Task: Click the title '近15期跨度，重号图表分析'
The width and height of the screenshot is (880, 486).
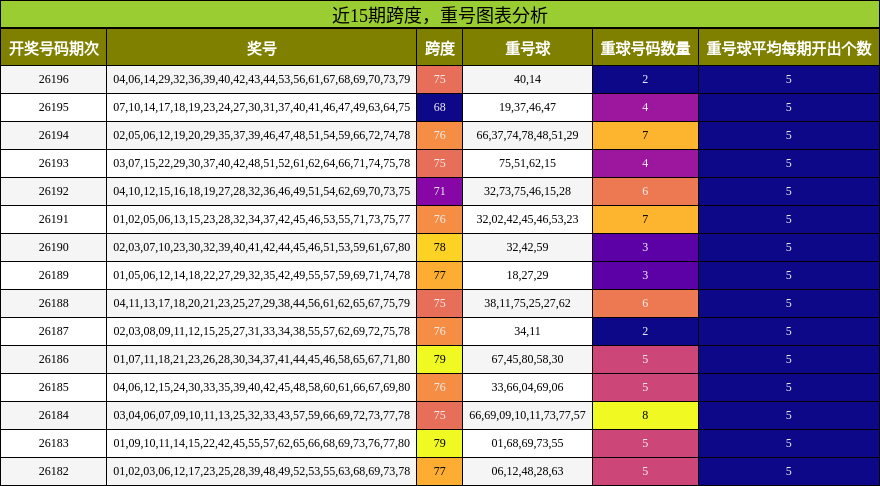Action: coord(439,15)
